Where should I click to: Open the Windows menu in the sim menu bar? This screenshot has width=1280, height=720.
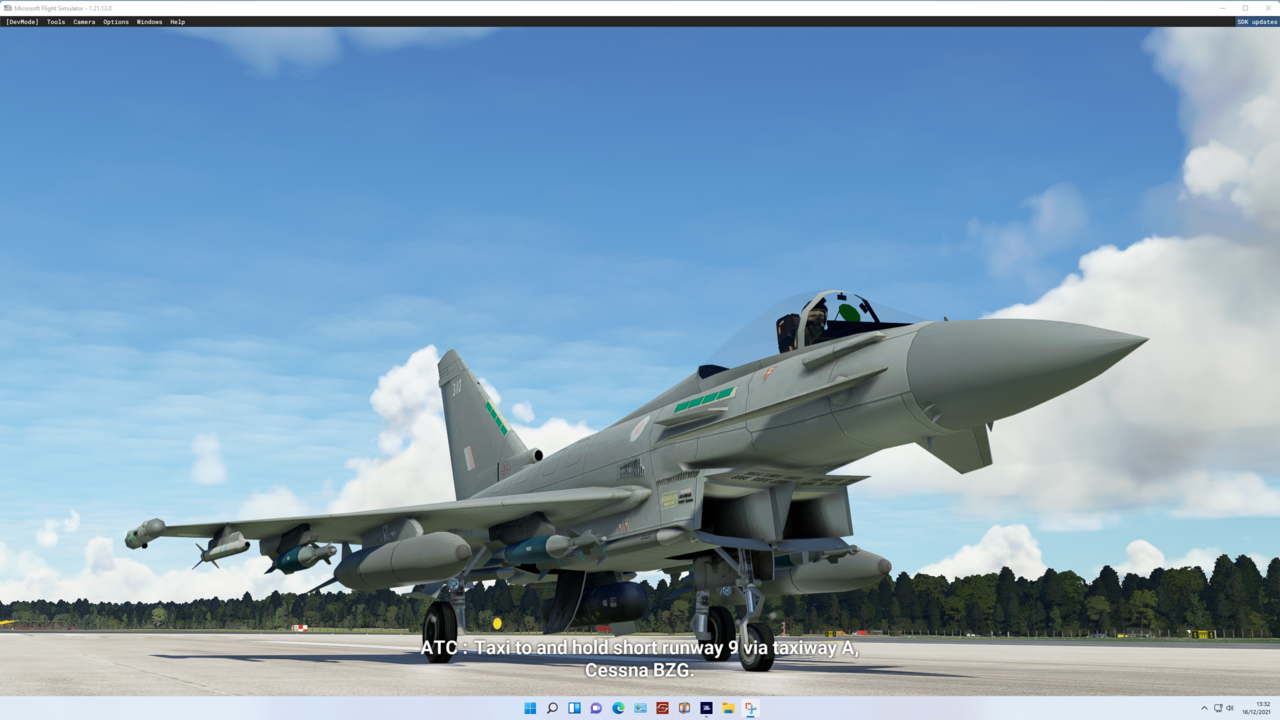click(149, 21)
